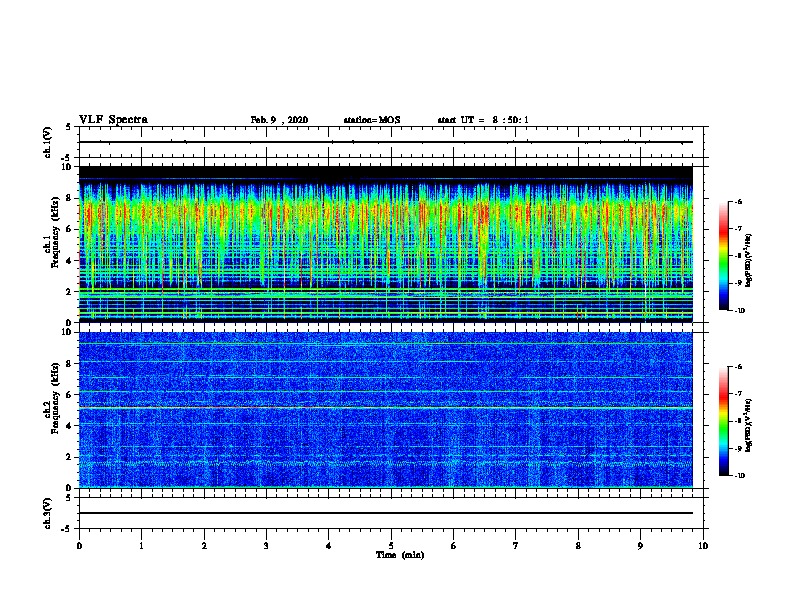The width and height of the screenshot is (792, 612).
Task: Click the 'Time (min)' x-axis label
Action: 400,555
